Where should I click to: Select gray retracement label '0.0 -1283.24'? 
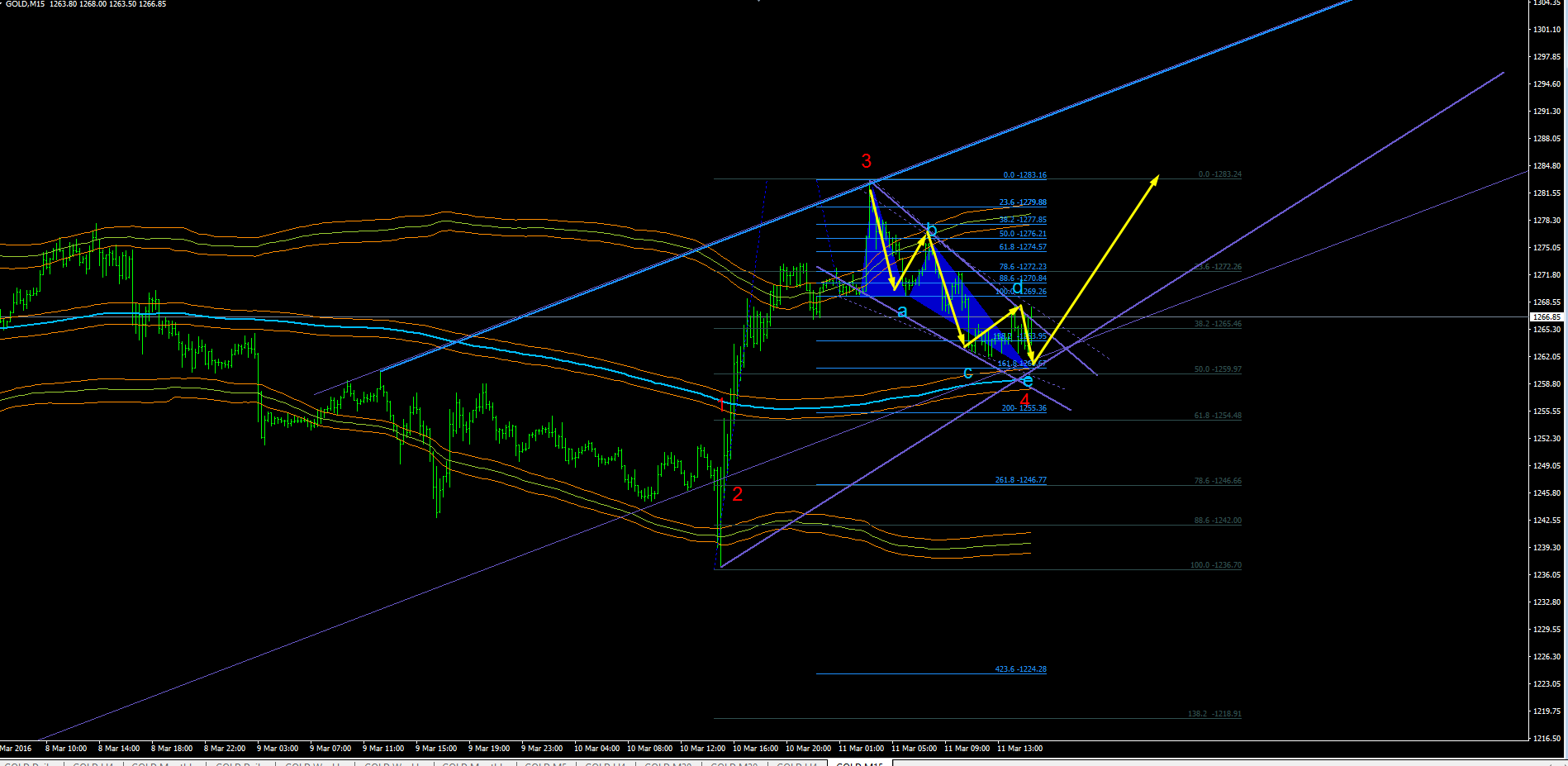[x=1220, y=174]
